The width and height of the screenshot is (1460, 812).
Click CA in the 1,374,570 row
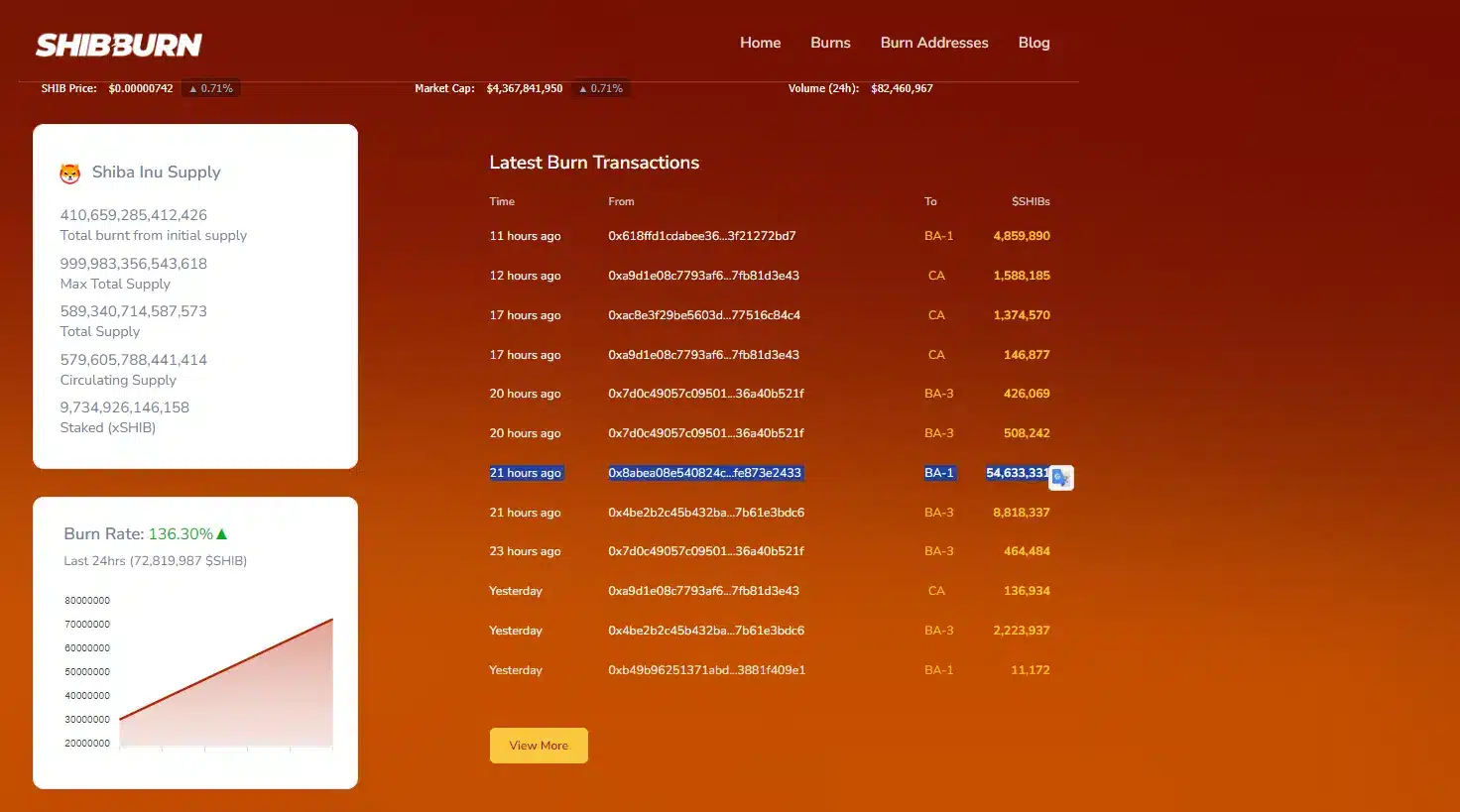click(x=936, y=315)
